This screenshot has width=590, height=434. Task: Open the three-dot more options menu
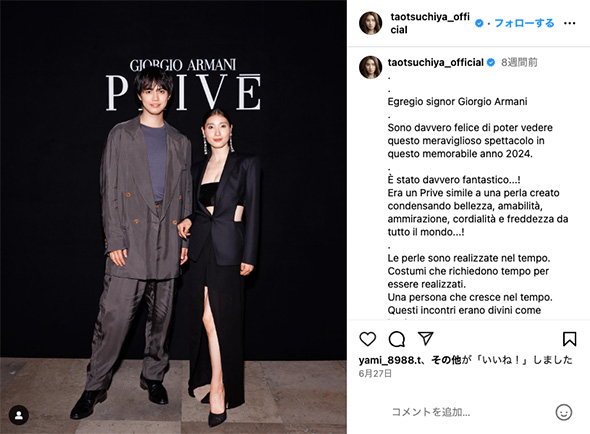click(x=569, y=23)
